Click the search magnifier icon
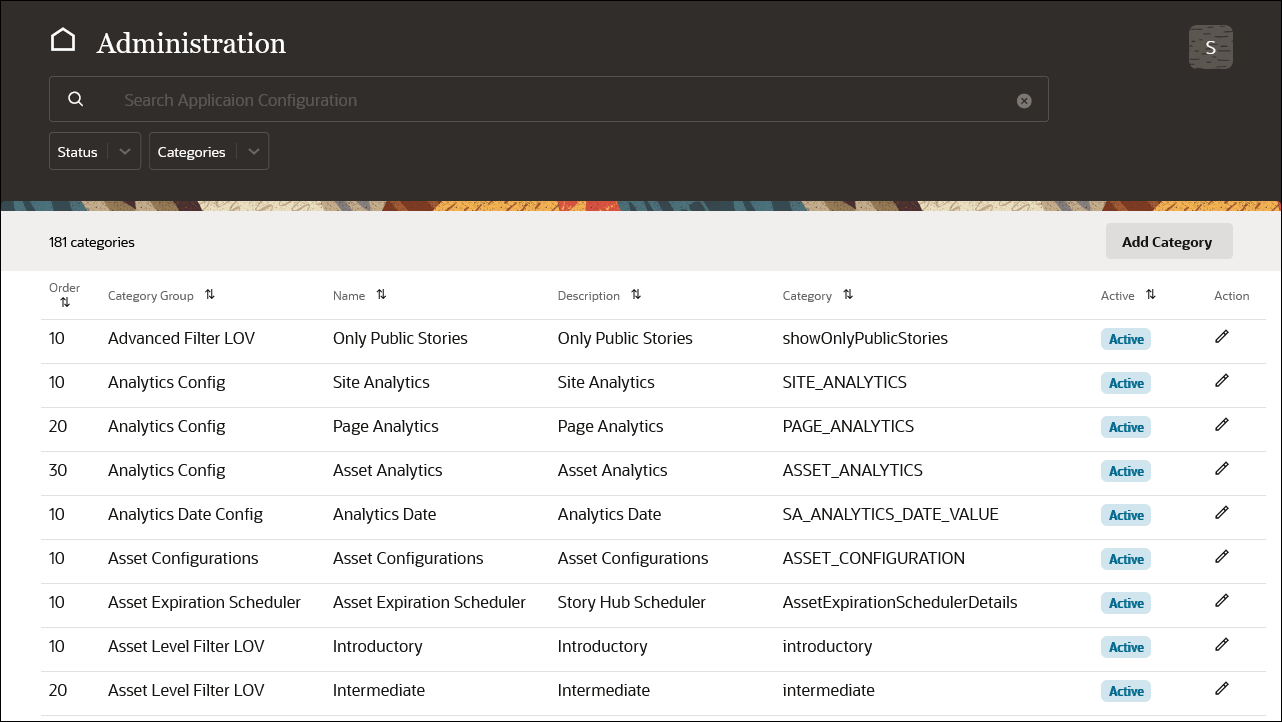1282x722 pixels. pyautogui.click(x=76, y=99)
